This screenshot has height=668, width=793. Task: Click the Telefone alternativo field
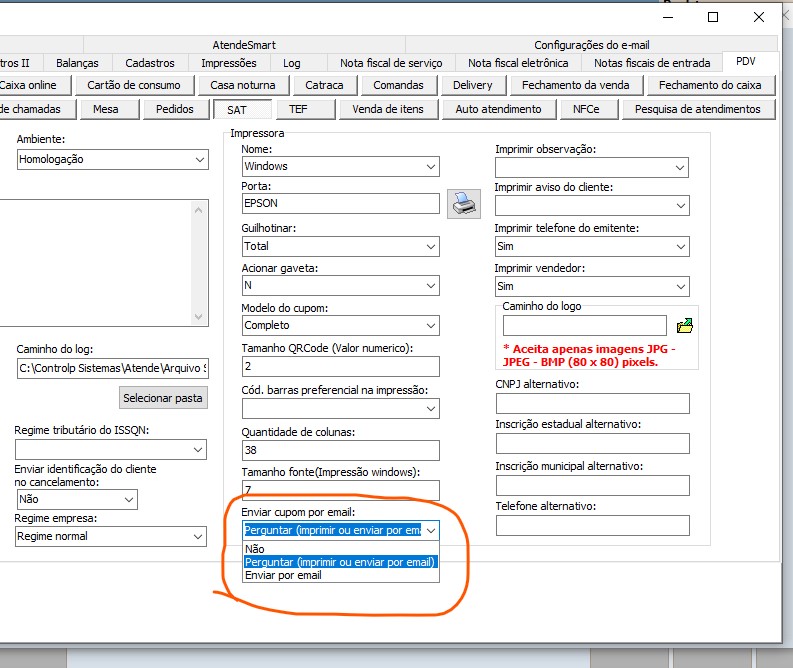[592, 525]
